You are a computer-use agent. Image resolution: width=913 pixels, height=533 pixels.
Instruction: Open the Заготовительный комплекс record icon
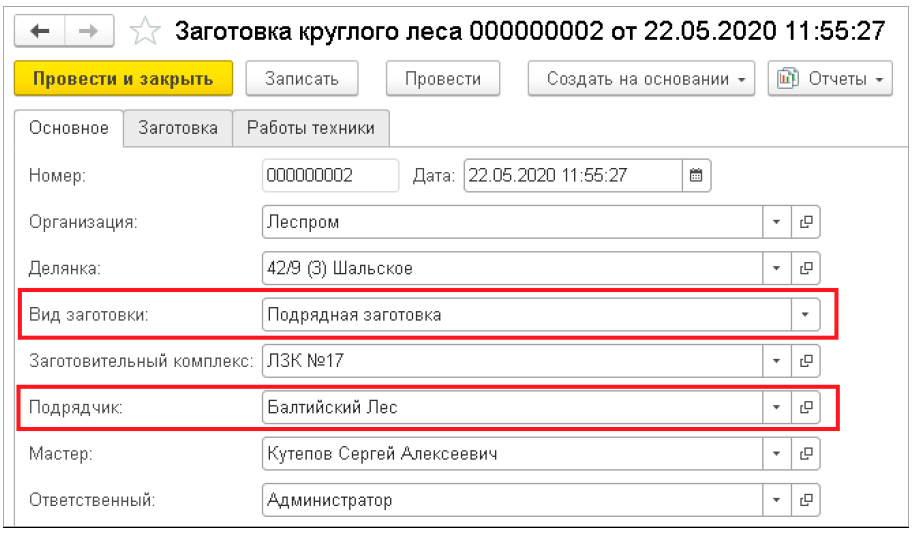click(805, 360)
